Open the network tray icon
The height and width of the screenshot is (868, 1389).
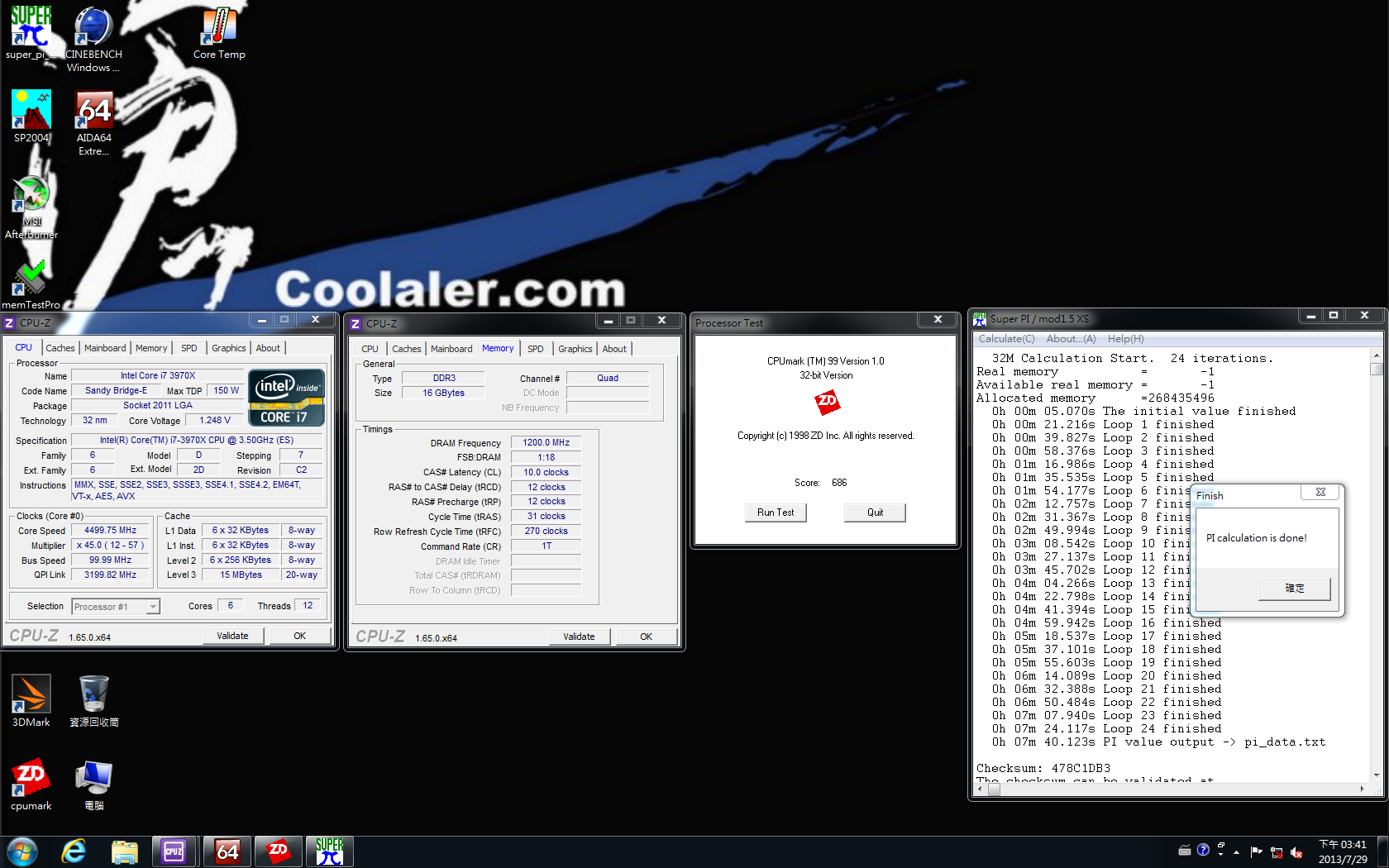coord(1277,852)
